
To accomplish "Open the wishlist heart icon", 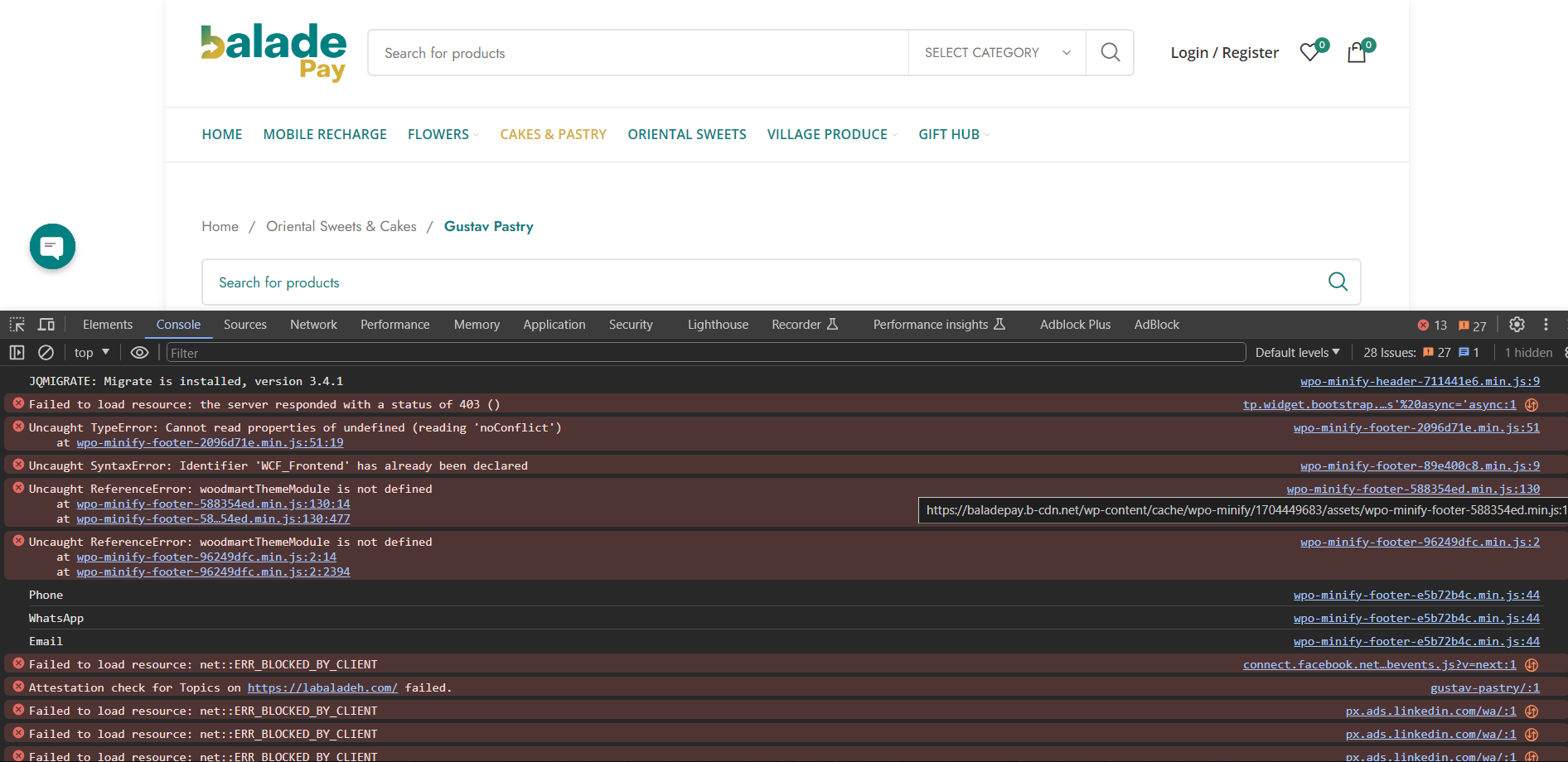I will tap(1310, 52).
